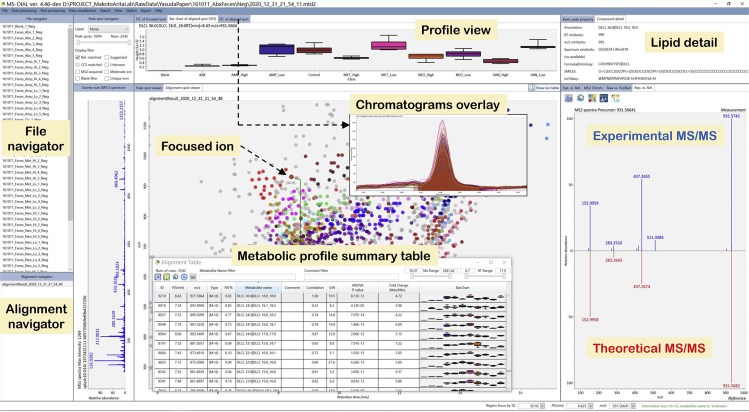This screenshot has width=749, height=412.
Task: Open the Search menu
Action: [x=106, y=10]
